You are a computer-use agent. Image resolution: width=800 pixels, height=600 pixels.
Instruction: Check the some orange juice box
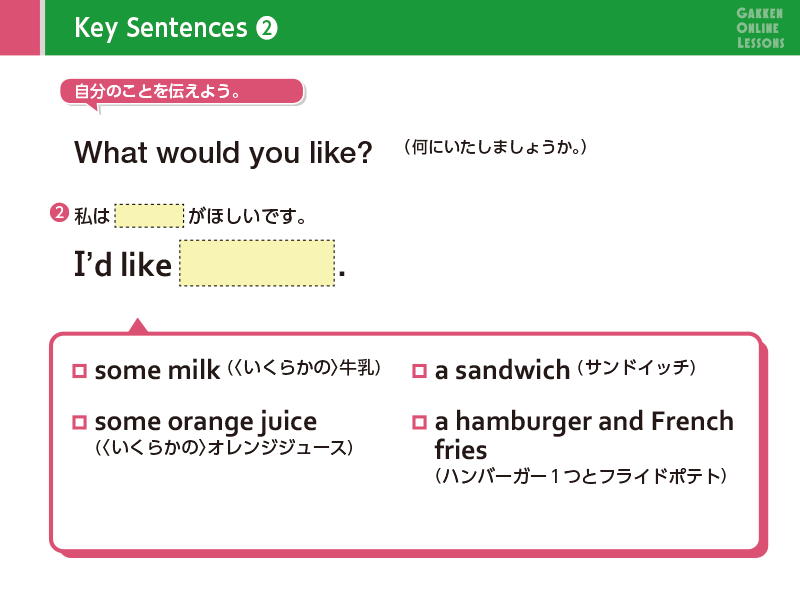80,421
